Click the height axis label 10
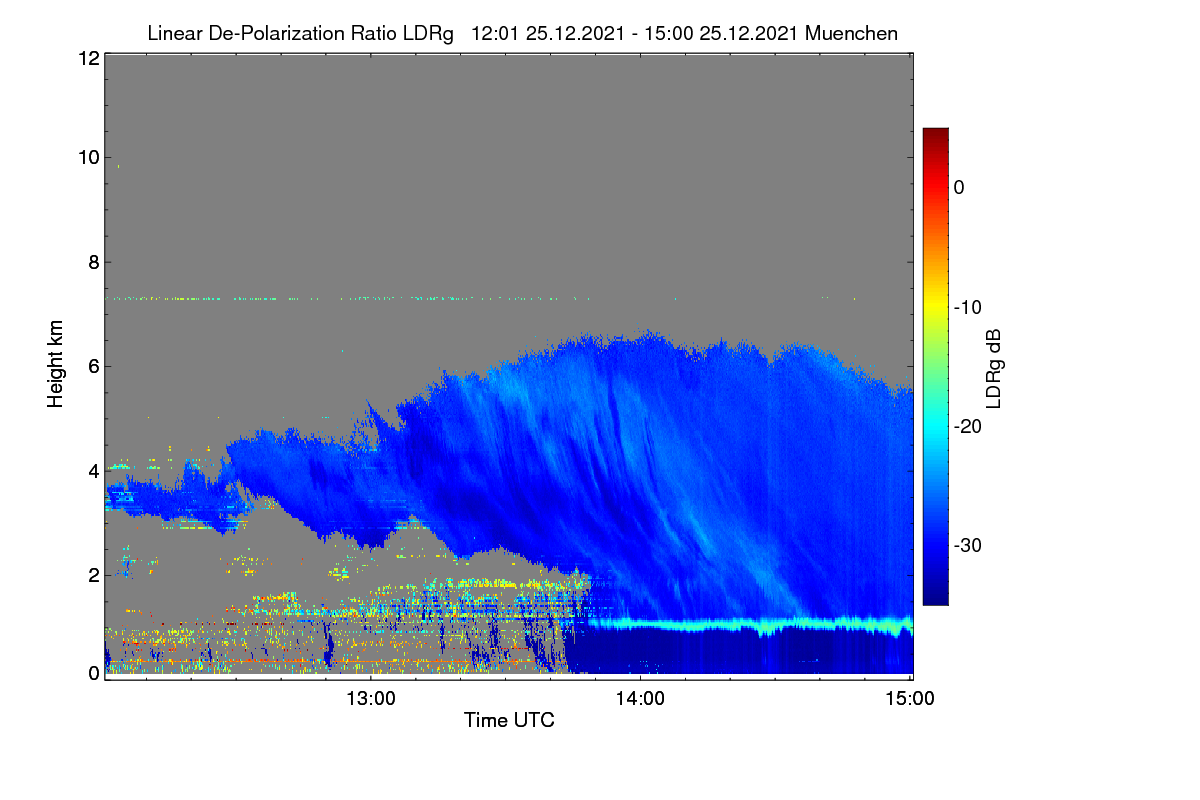 (87, 157)
